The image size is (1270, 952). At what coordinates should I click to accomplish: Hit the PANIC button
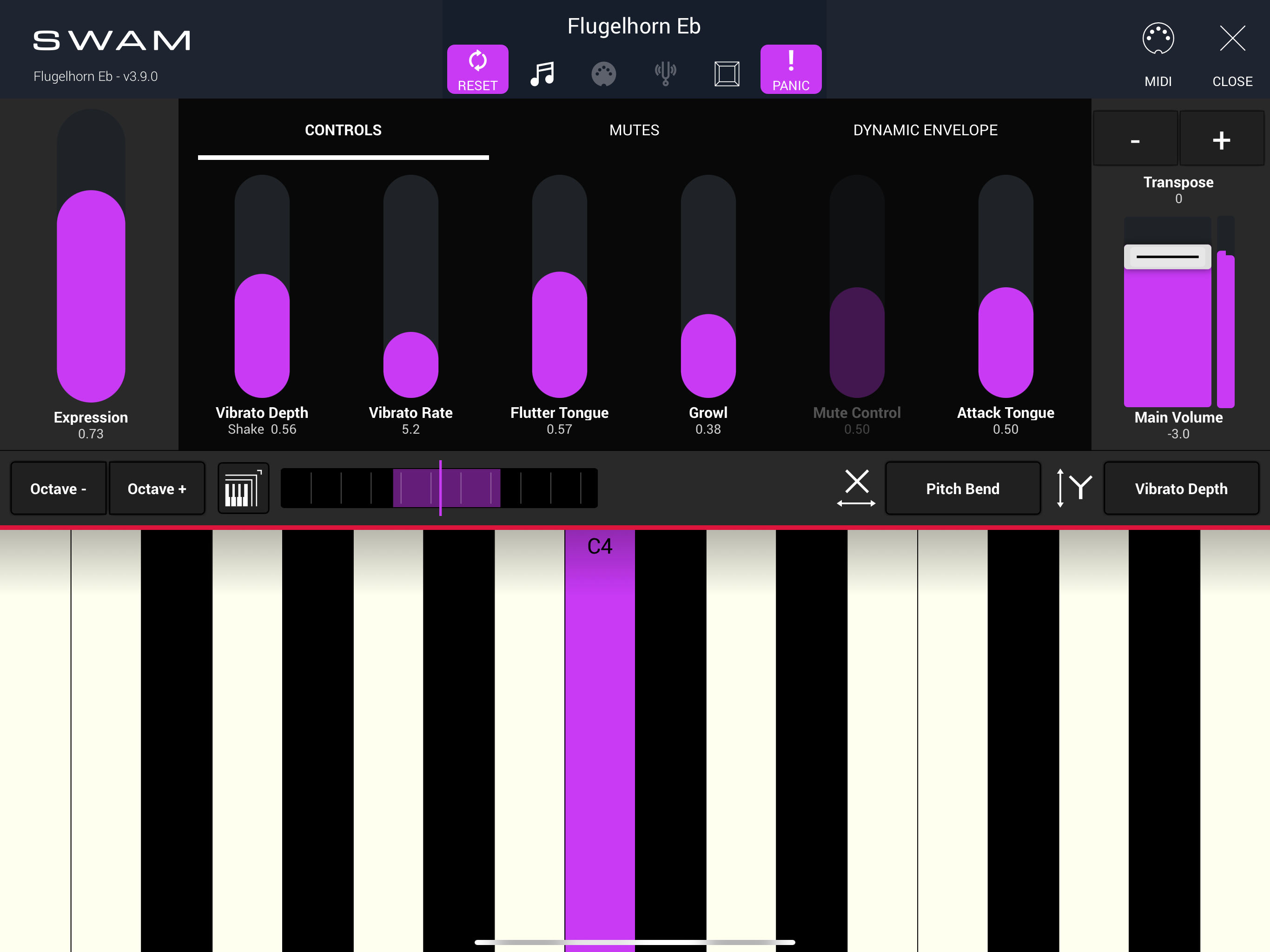(791, 69)
